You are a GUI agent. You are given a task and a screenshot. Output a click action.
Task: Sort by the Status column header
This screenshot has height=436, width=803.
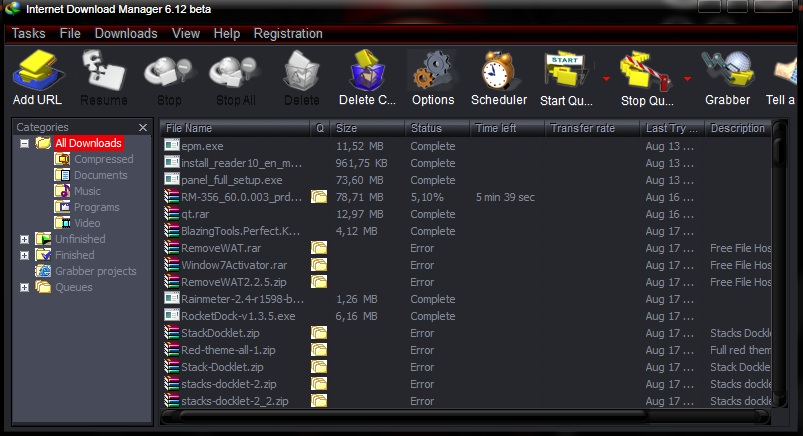[x=437, y=128]
